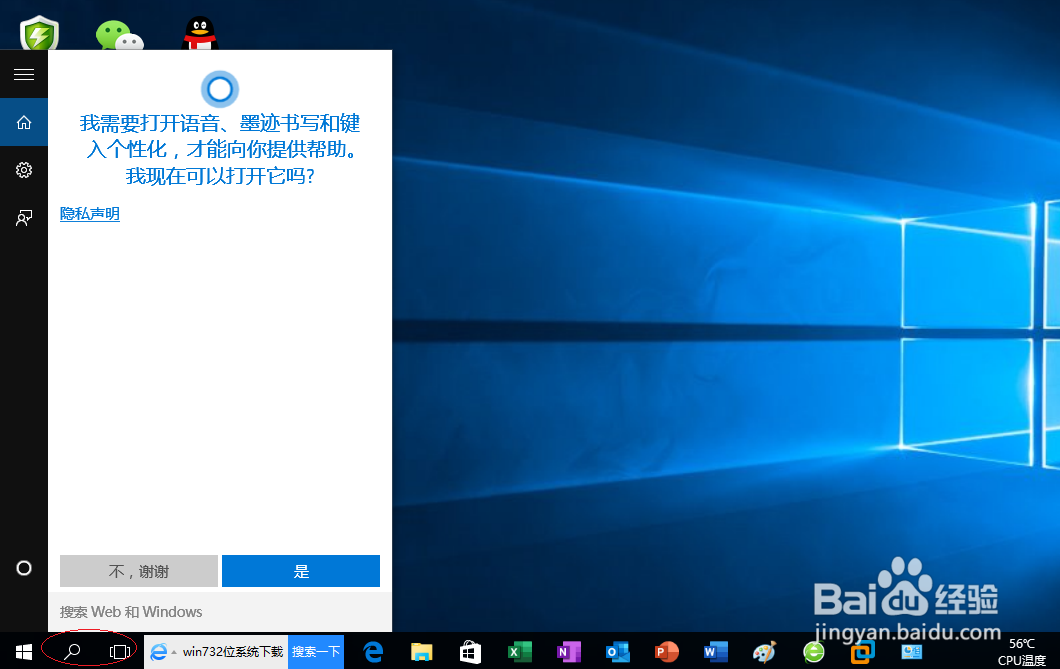Screen dimensions: 1060x669
Task: Open the 隐私声明 privacy statement link
Action: pyautogui.click(x=89, y=213)
